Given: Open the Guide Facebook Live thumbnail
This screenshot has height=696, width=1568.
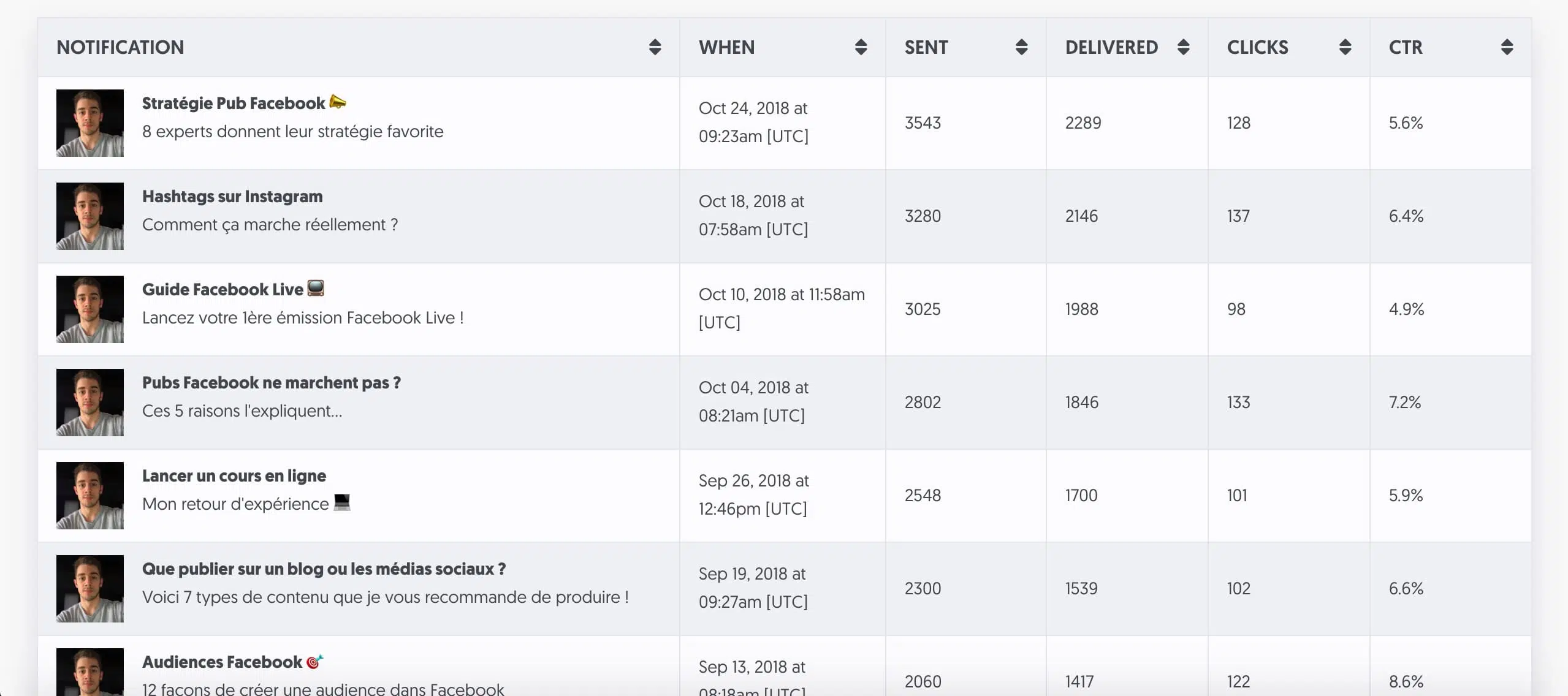Looking at the screenshot, I should pyautogui.click(x=90, y=309).
